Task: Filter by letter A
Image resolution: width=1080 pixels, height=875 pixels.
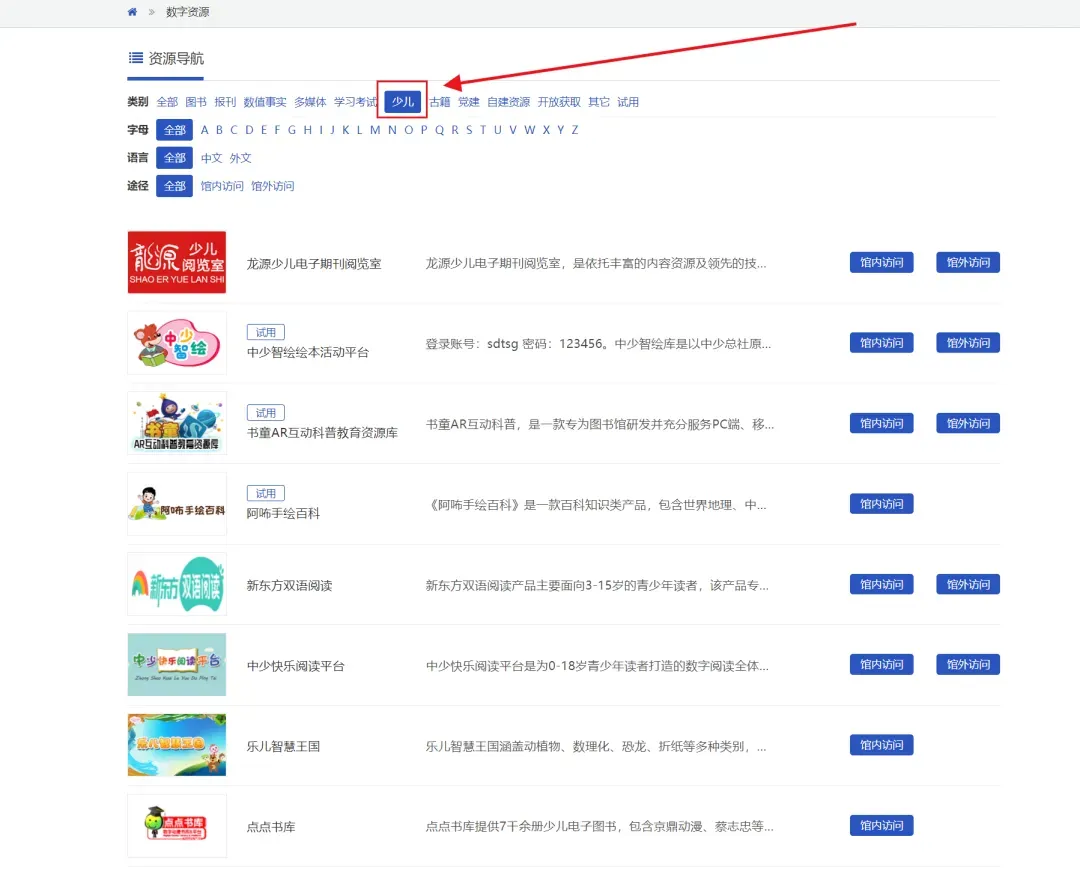Action: tap(205, 130)
